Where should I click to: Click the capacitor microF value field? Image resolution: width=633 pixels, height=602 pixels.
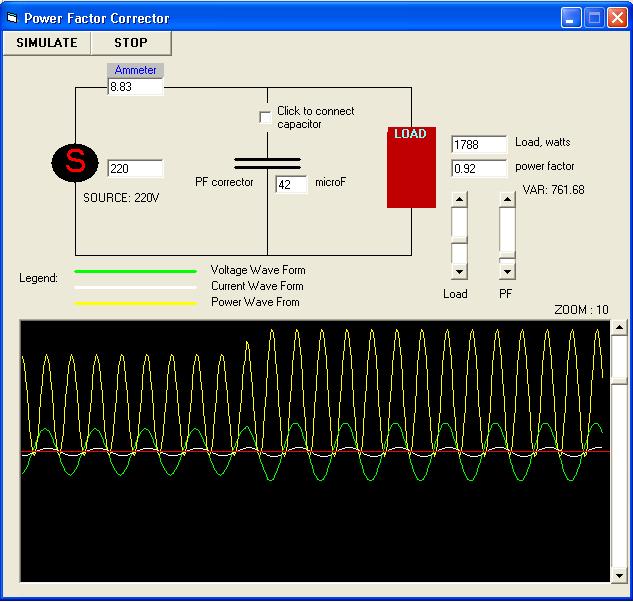pos(291,185)
